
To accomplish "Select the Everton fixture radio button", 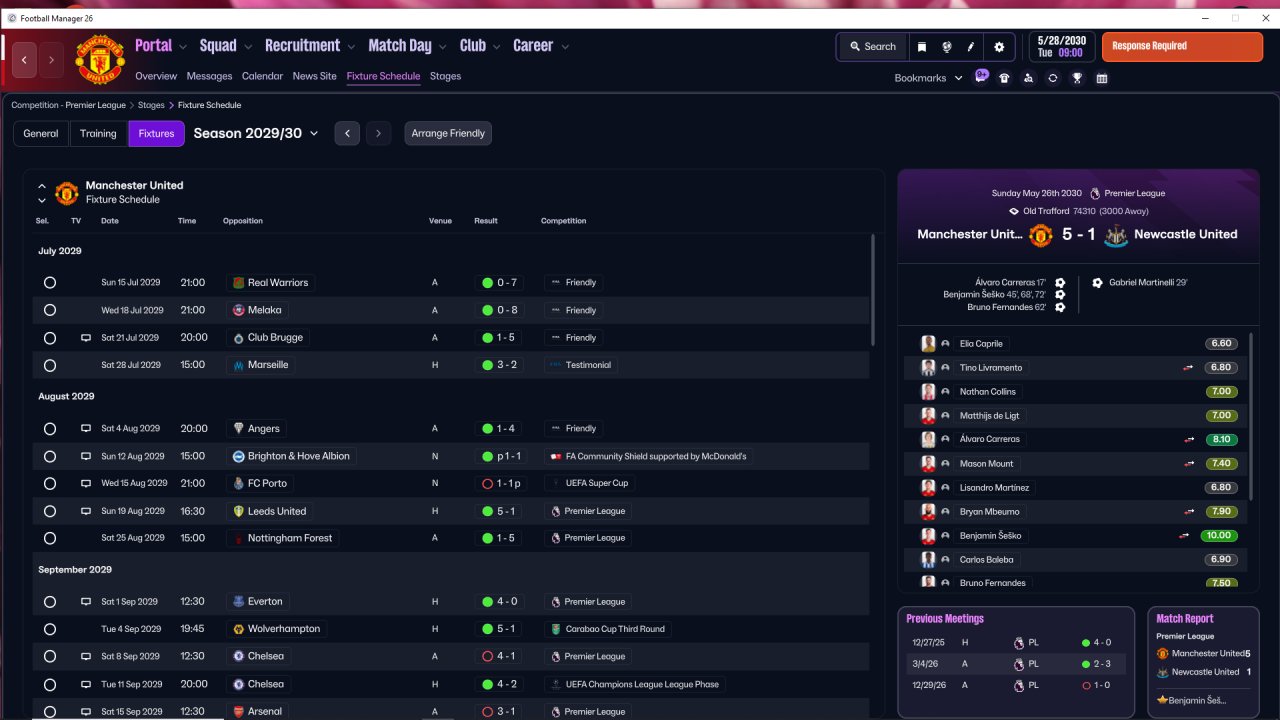I will (50, 602).
